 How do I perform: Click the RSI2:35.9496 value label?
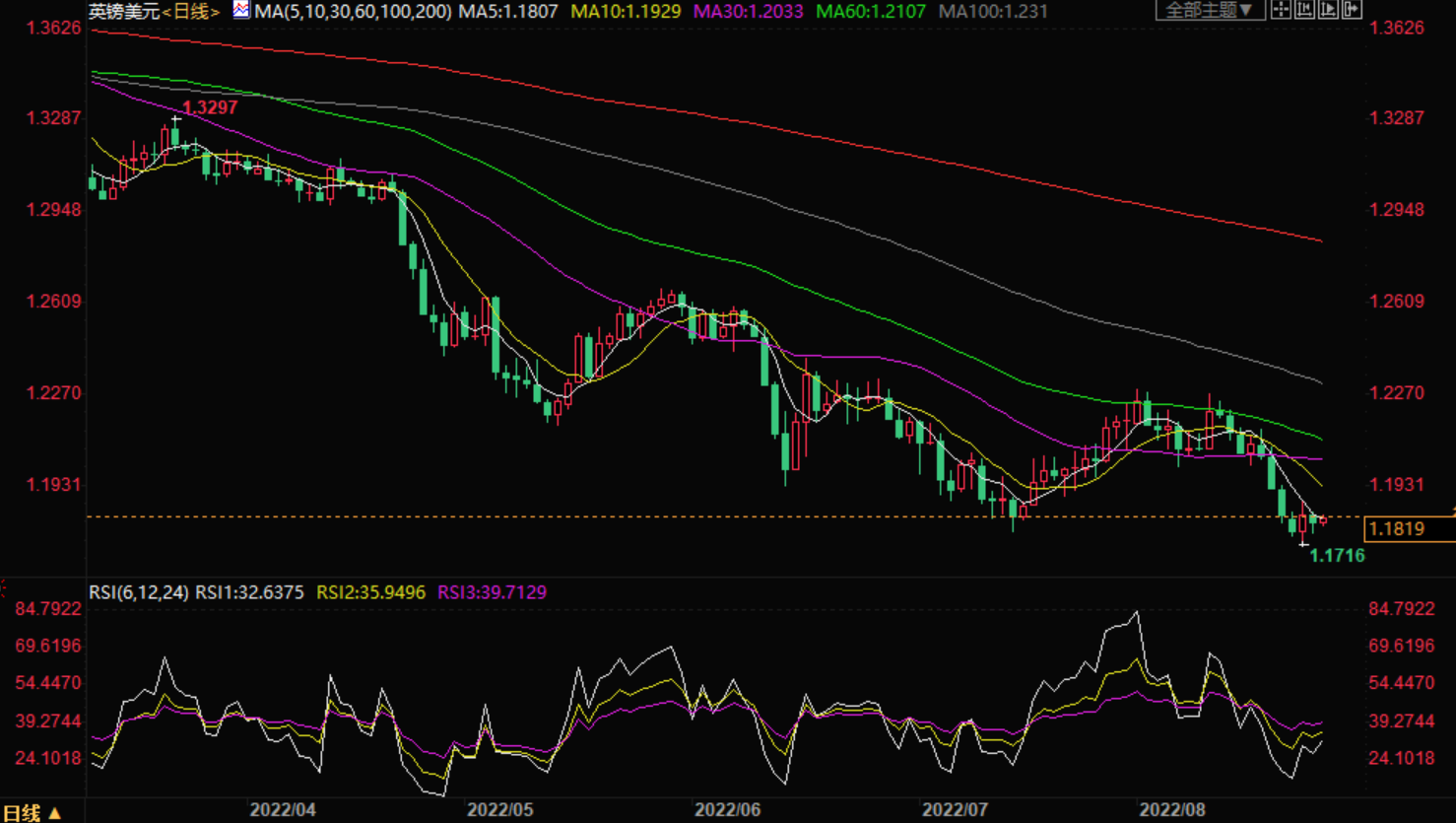point(370,592)
